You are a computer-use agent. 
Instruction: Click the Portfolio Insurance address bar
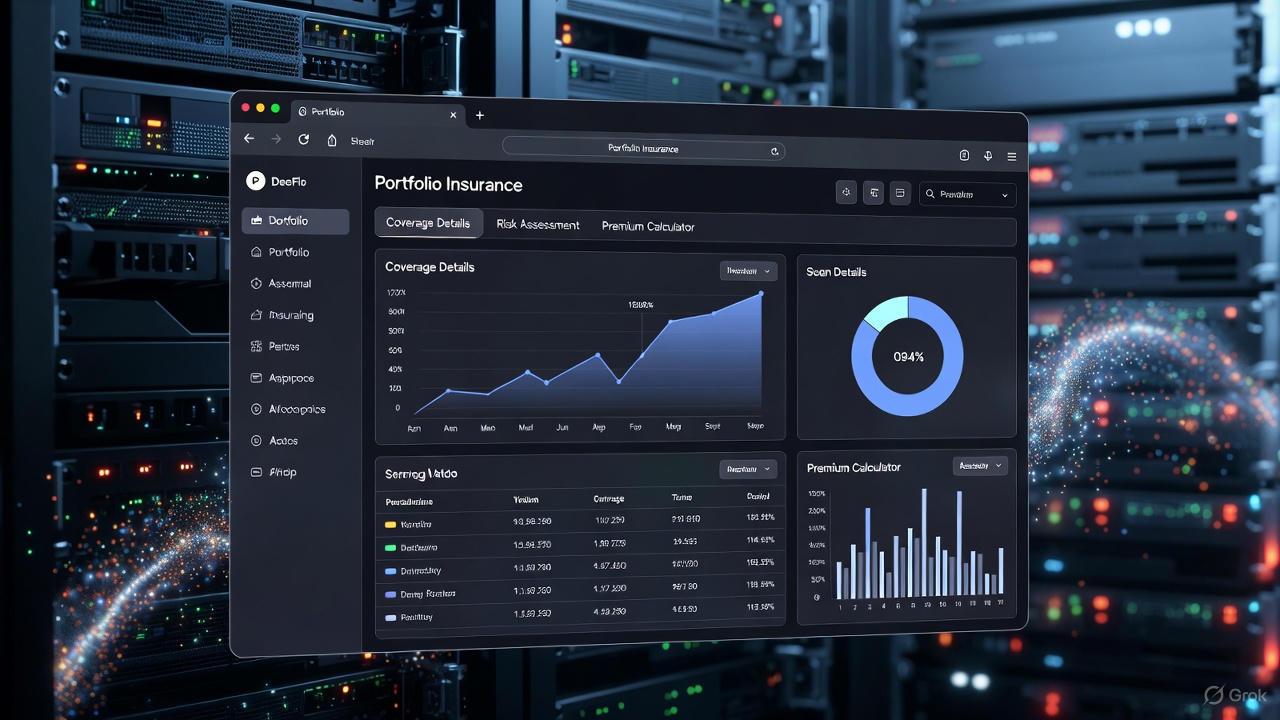click(643, 149)
